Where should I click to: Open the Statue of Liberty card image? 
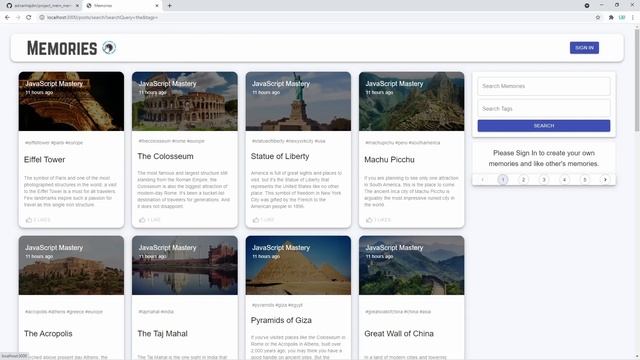click(x=298, y=101)
